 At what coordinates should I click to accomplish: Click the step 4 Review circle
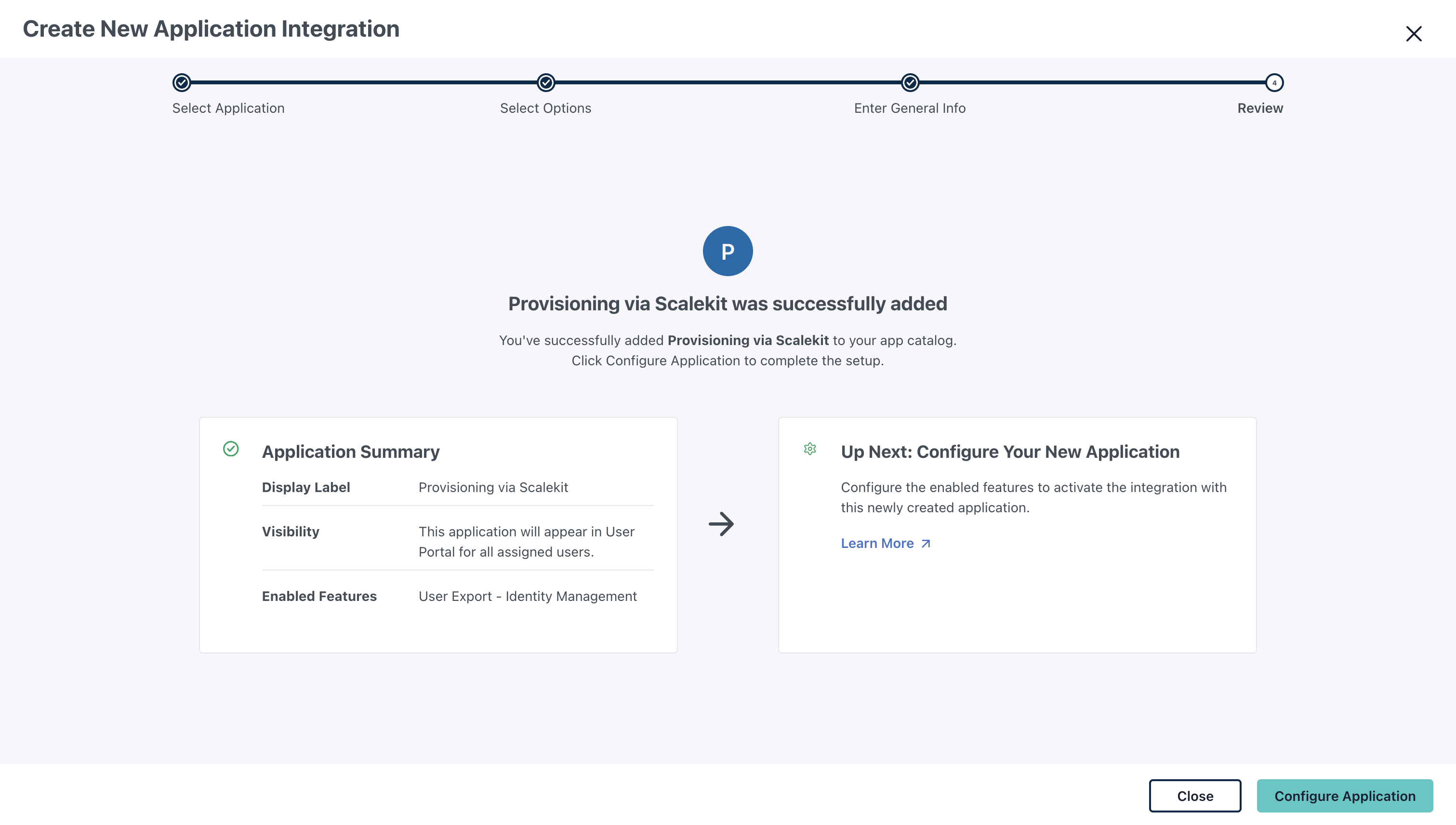click(1274, 83)
